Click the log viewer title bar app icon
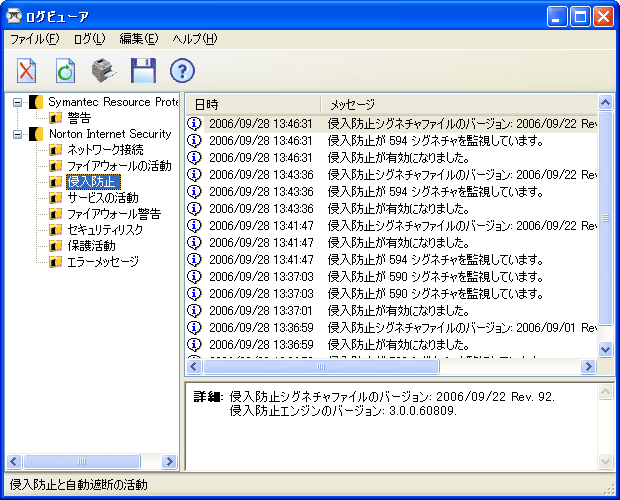This screenshot has width=620, height=500. 14,16
